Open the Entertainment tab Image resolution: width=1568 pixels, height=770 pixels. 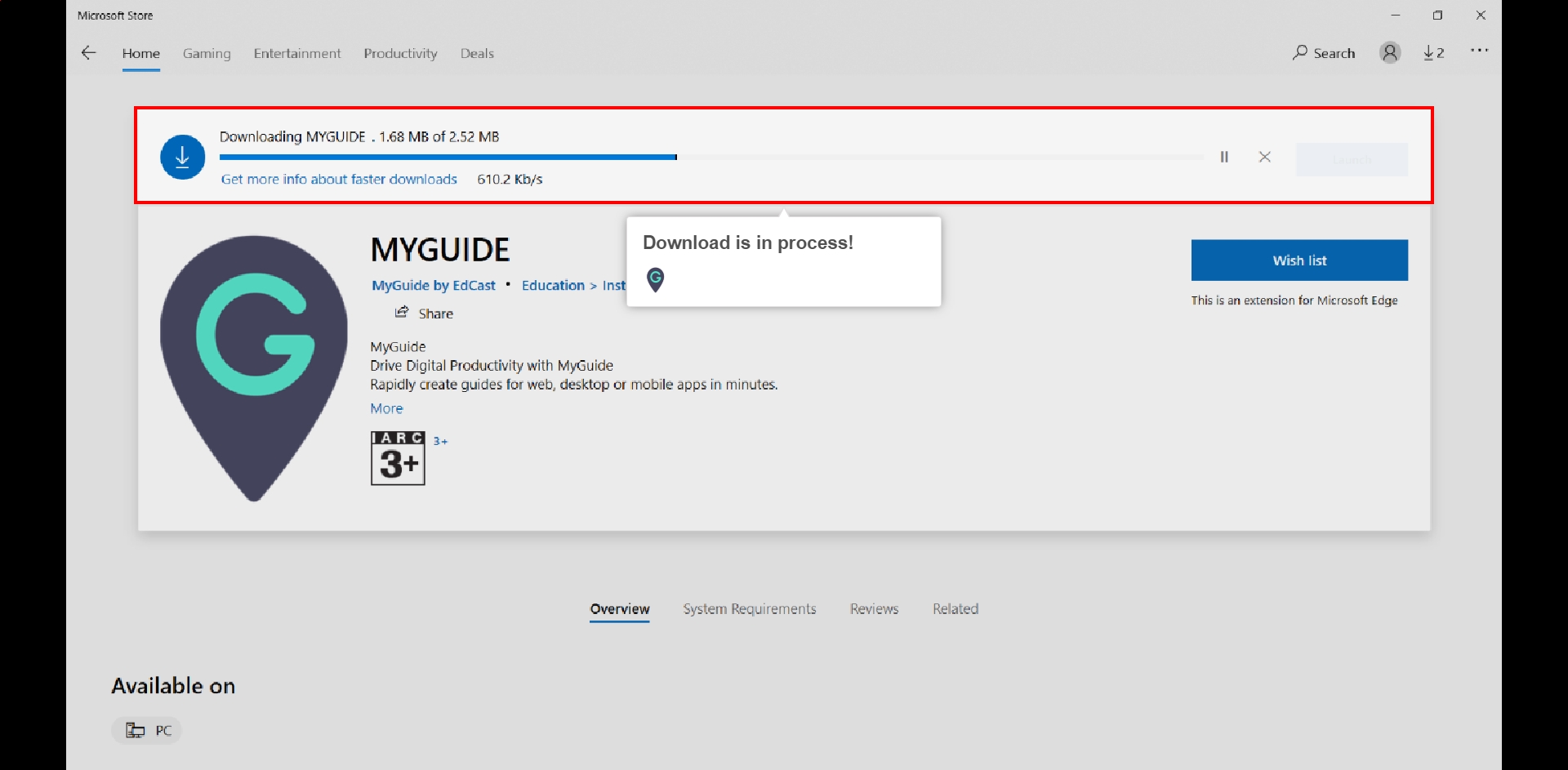(x=297, y=53)
